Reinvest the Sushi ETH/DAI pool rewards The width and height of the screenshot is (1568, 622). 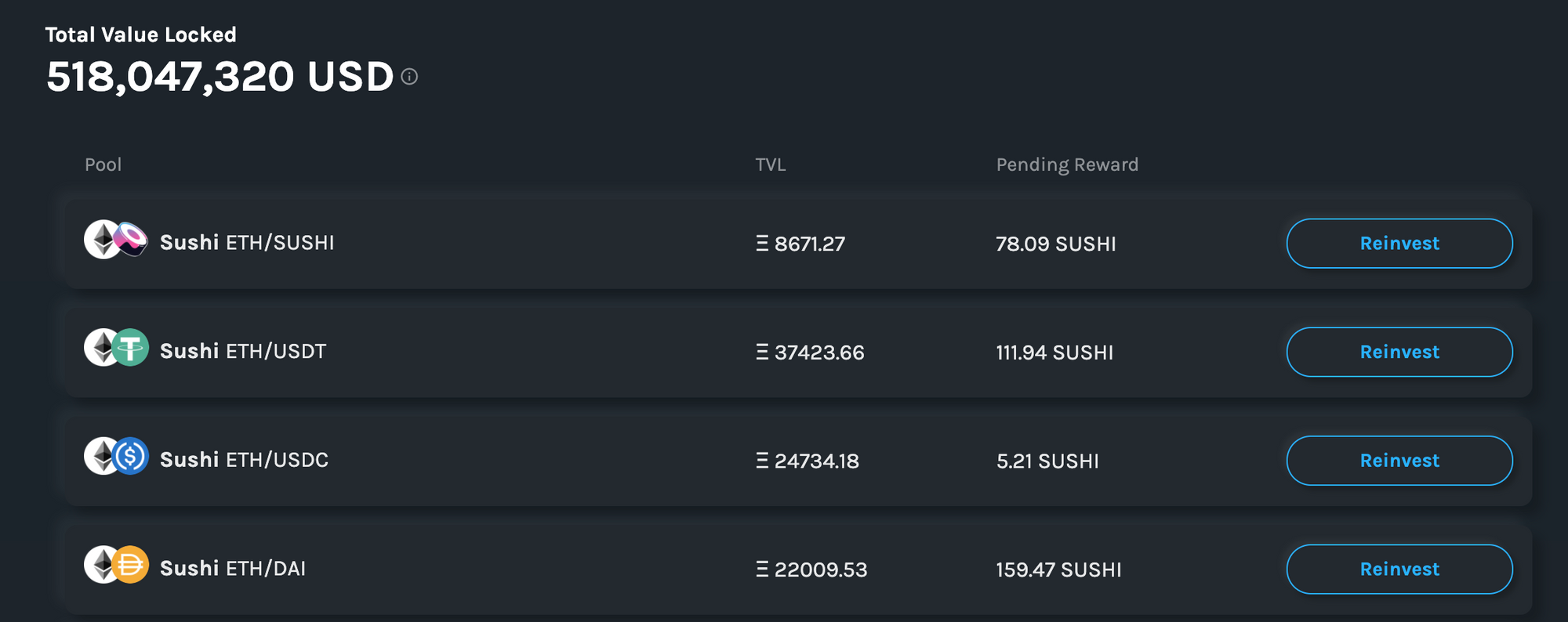[1399, 570]
